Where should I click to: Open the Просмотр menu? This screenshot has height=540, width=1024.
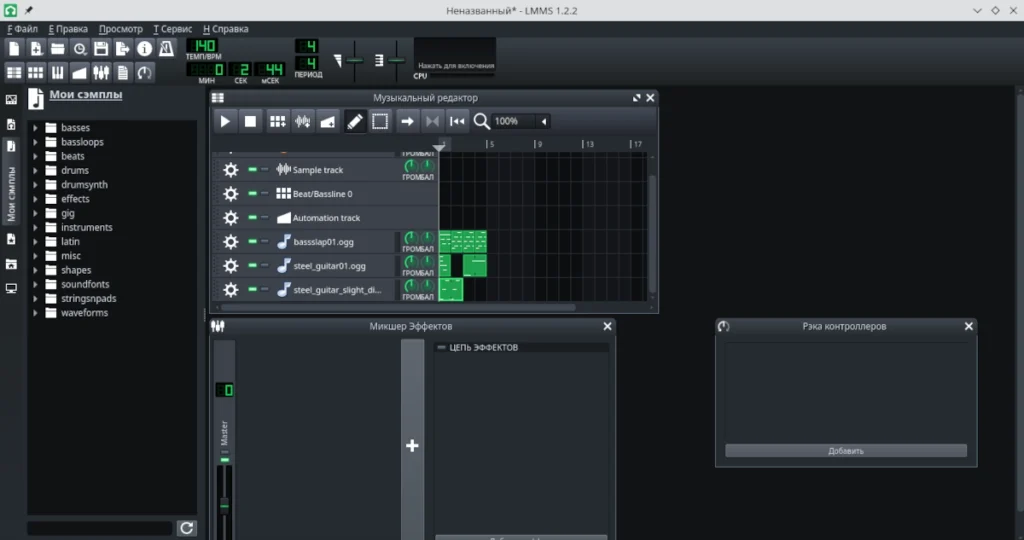pyautogui.click(x=121, y=29)
